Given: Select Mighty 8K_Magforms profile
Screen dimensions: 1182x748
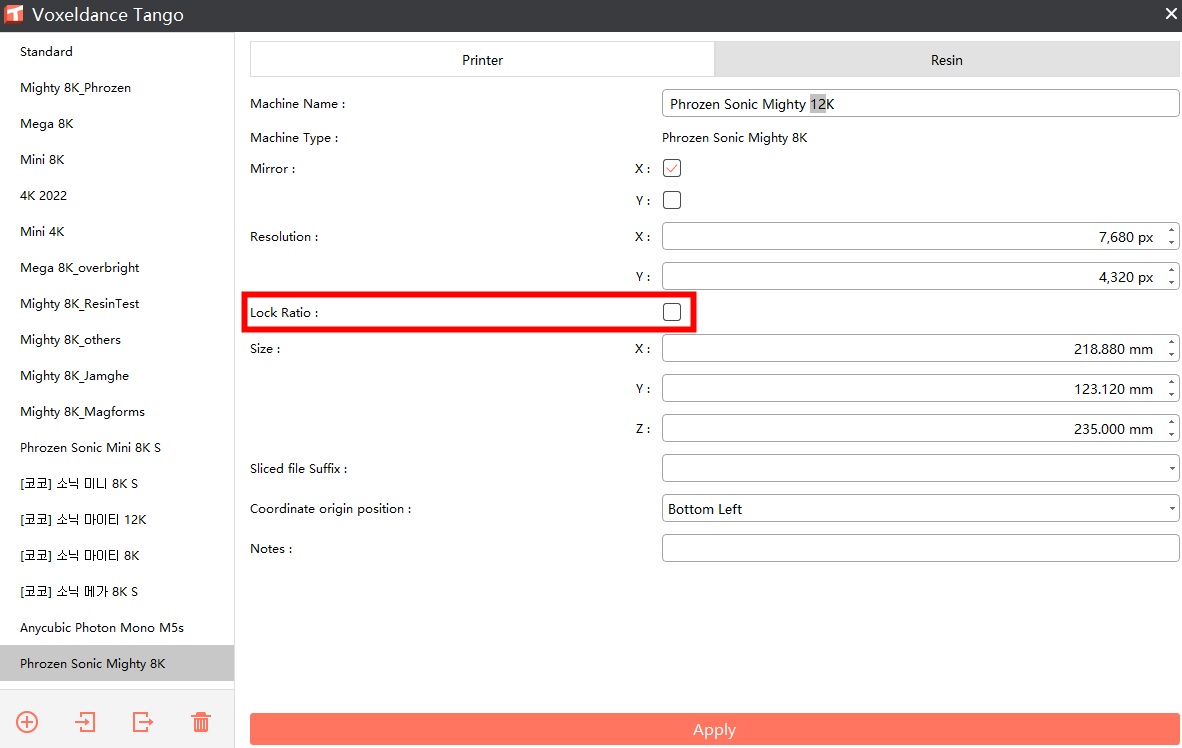Looking at the screenshot, I should coord(117,412).
